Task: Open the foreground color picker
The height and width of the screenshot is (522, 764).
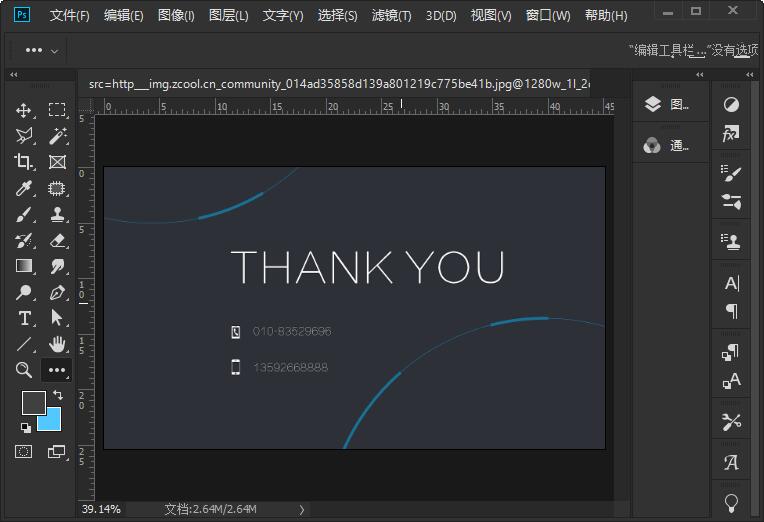Action: (33, 402)
